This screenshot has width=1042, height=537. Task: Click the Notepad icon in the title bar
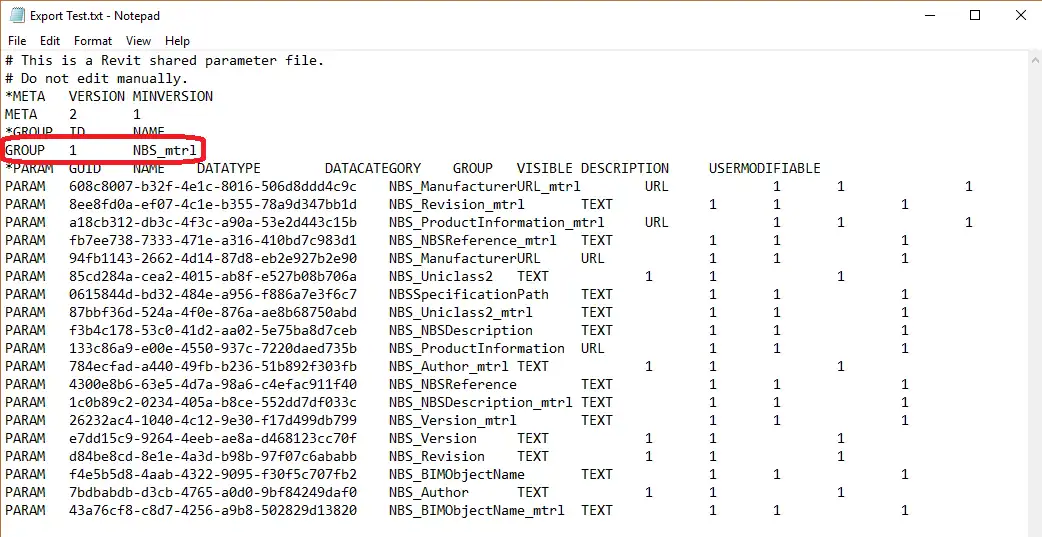coord(17,16)
